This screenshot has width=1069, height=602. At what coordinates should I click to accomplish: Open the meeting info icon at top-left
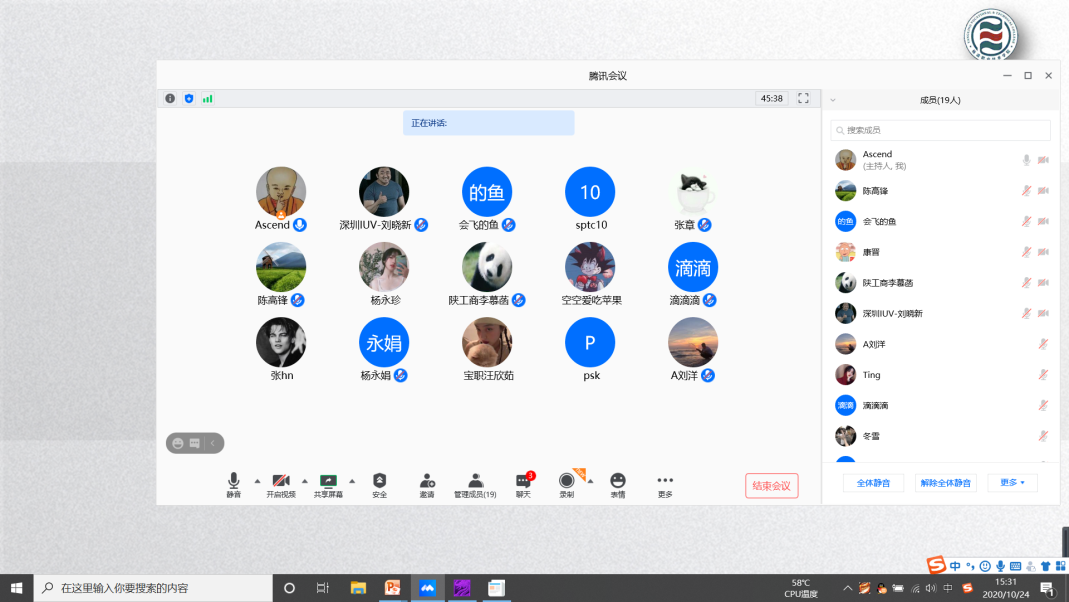click(170, 99)
